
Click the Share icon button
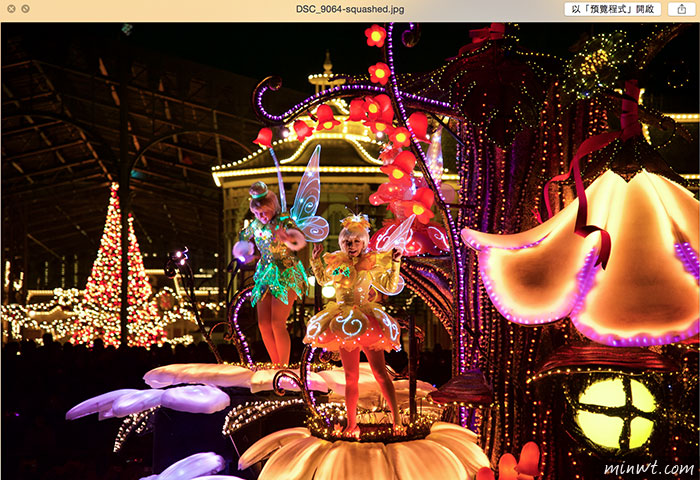[x=681, y=9]
